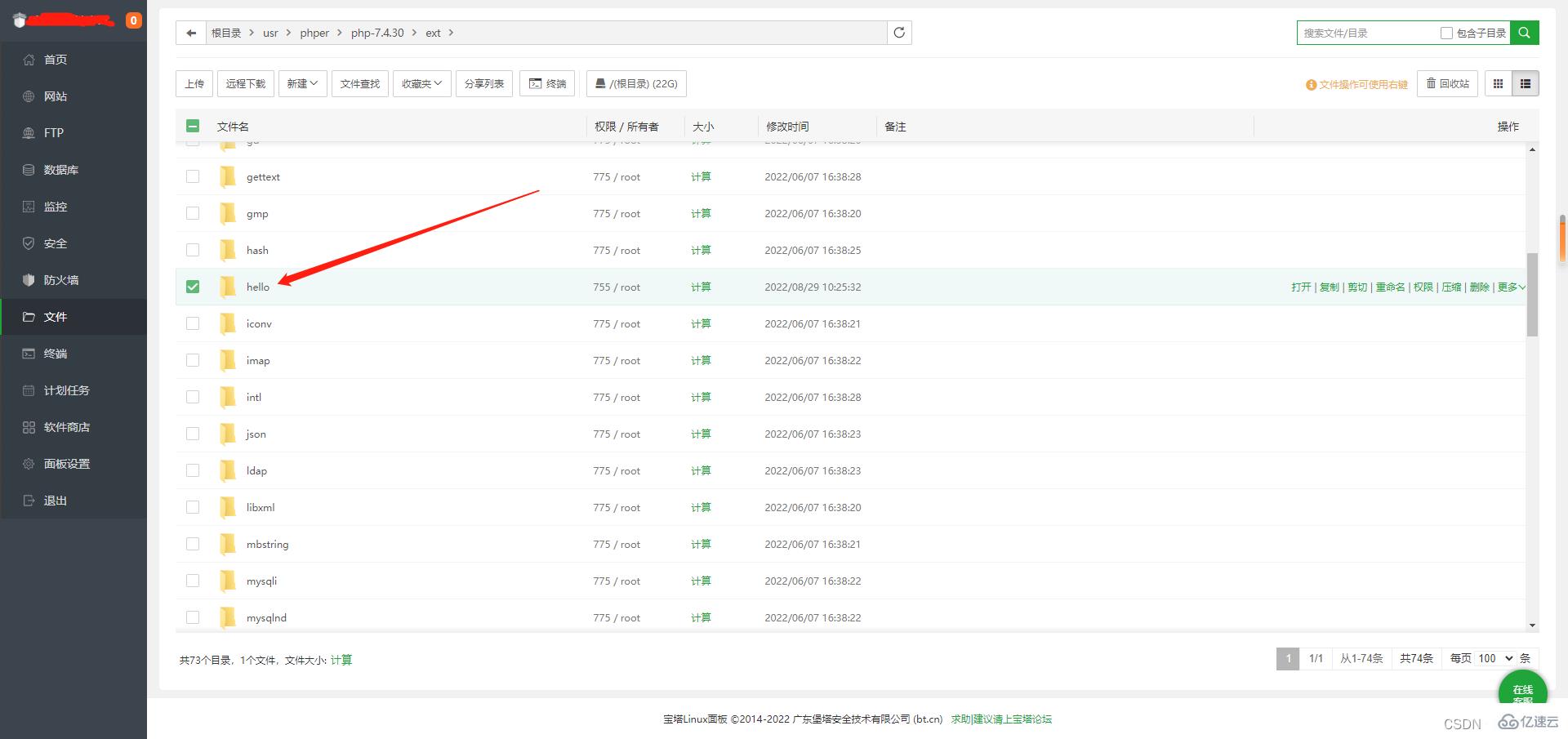Open the ldap folder icon
This screenshot has width=1568, height=739.
[x=228, y=470]
